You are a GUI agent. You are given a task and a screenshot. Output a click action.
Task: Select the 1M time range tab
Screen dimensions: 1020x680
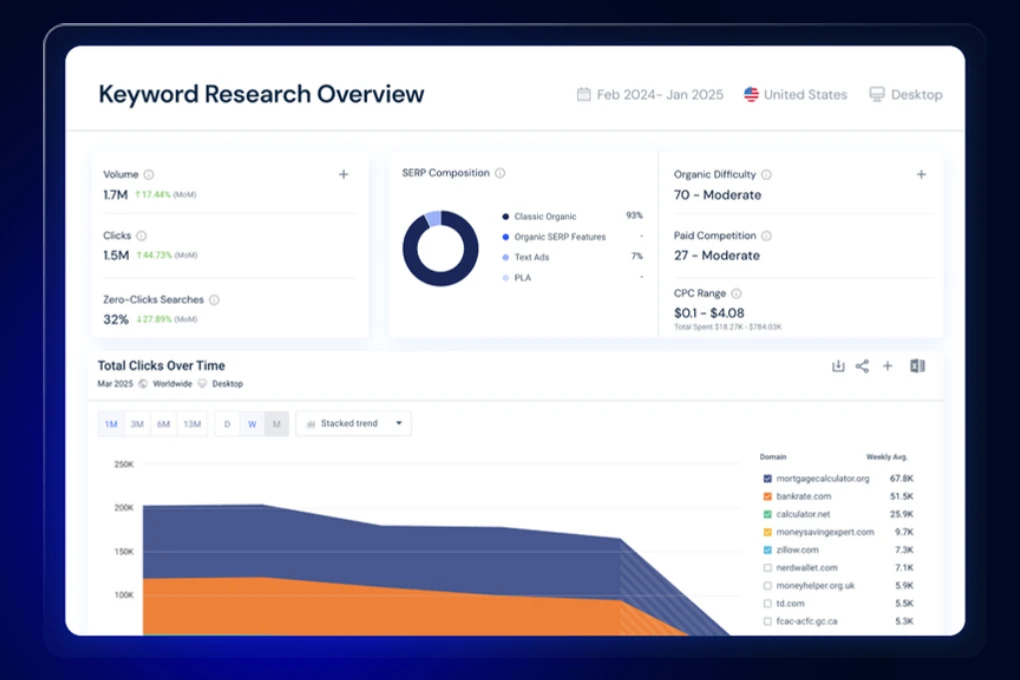[111, 424]
